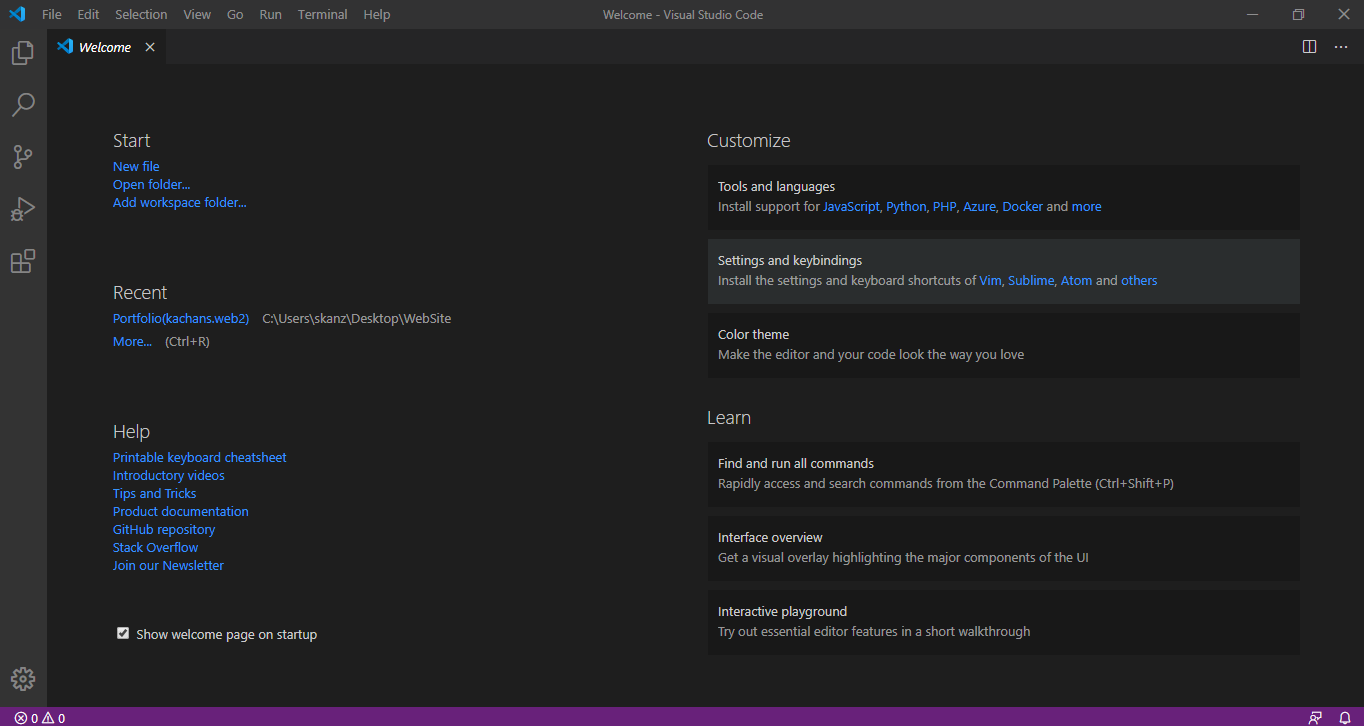
Task: Open the Manage gear menu
Action: 23,679
